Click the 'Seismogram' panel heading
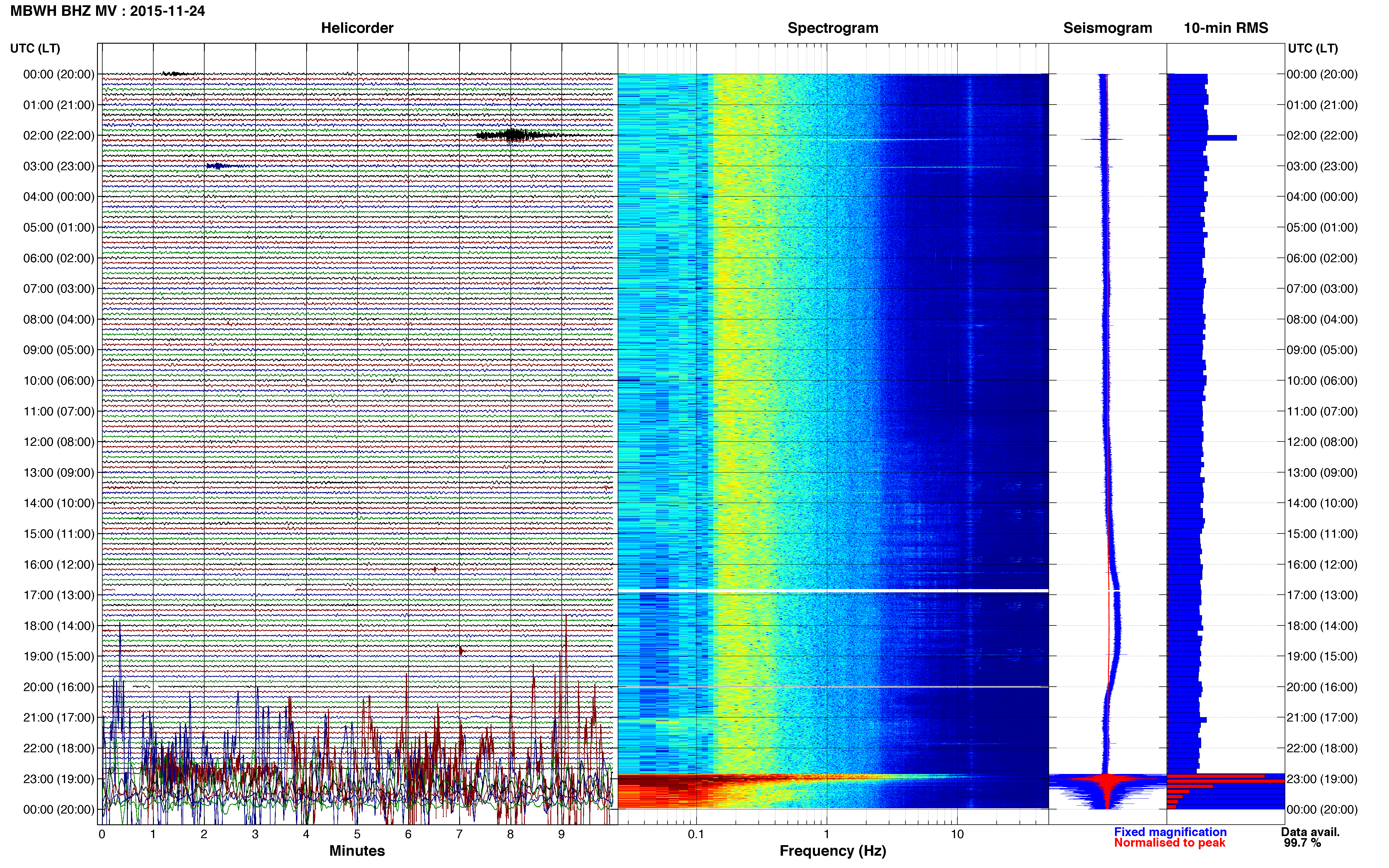 pyautogui.click(x=1108, y=28)
